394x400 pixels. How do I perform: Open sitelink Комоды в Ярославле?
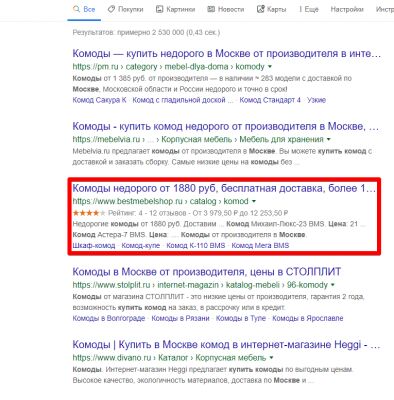(308, 318)
